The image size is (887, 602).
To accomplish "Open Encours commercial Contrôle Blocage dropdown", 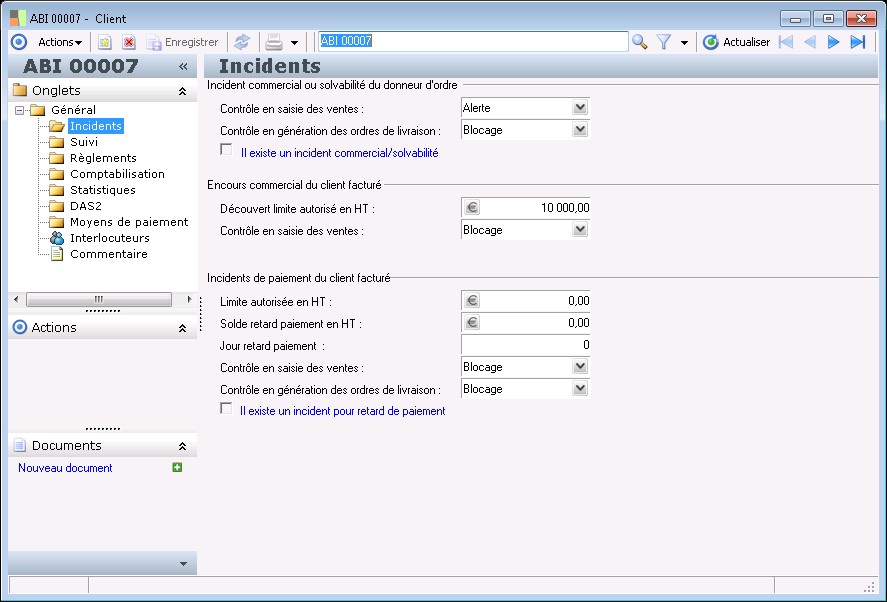I will pos(580,229).
